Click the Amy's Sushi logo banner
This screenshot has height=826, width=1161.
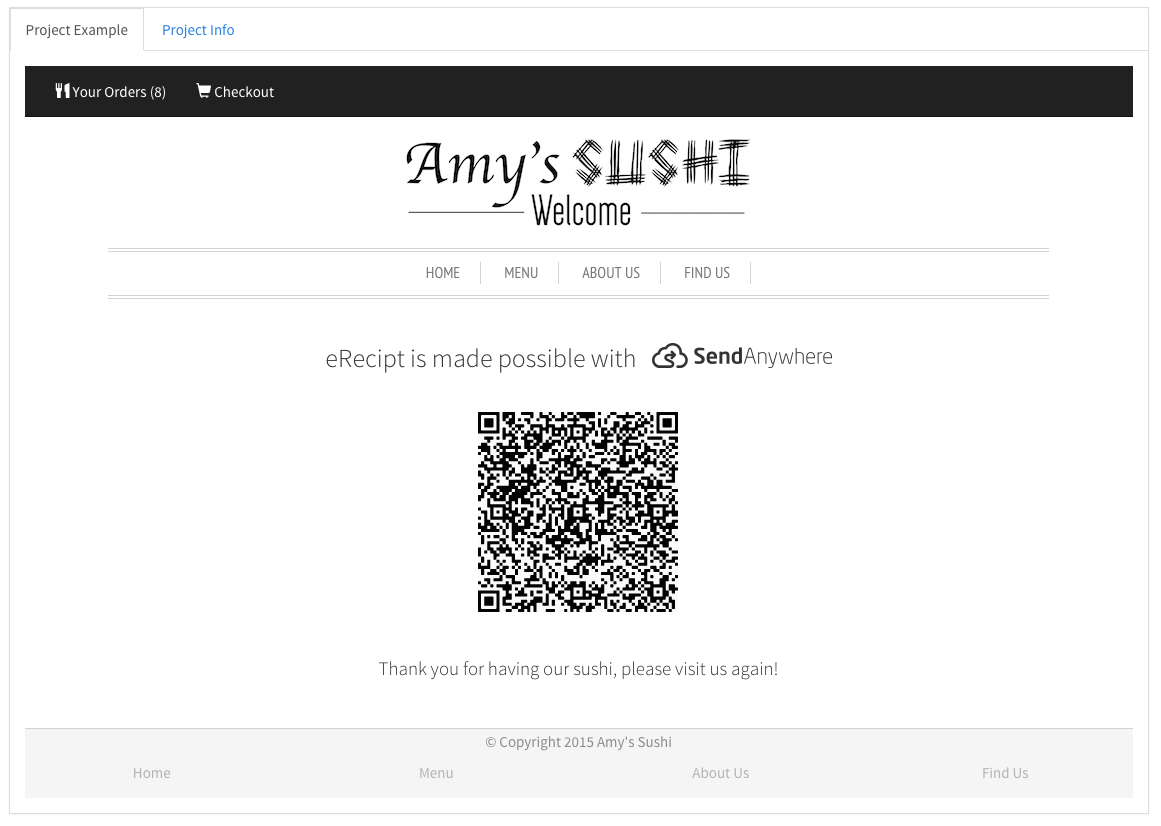click(578, 182)
